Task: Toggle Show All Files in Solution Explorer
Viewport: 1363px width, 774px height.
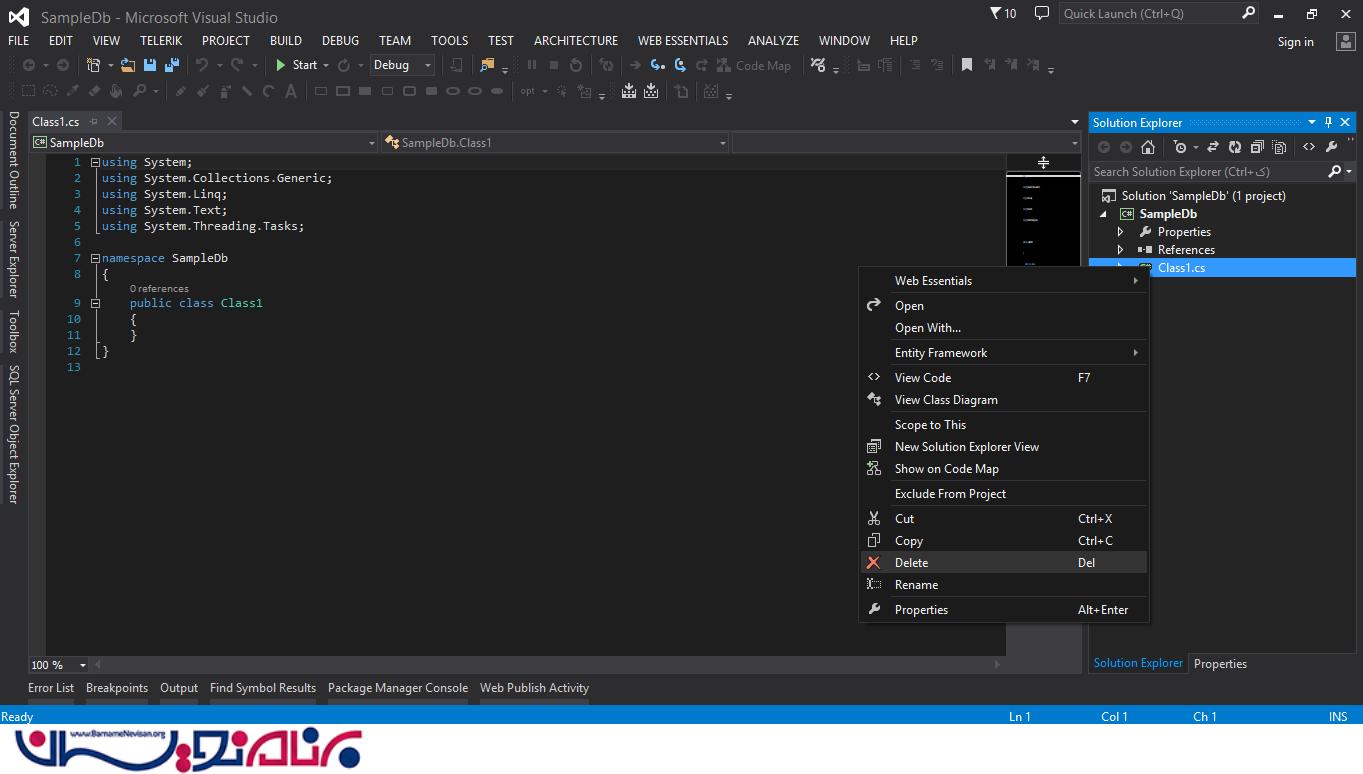Action: click(x=1279, y=147)
